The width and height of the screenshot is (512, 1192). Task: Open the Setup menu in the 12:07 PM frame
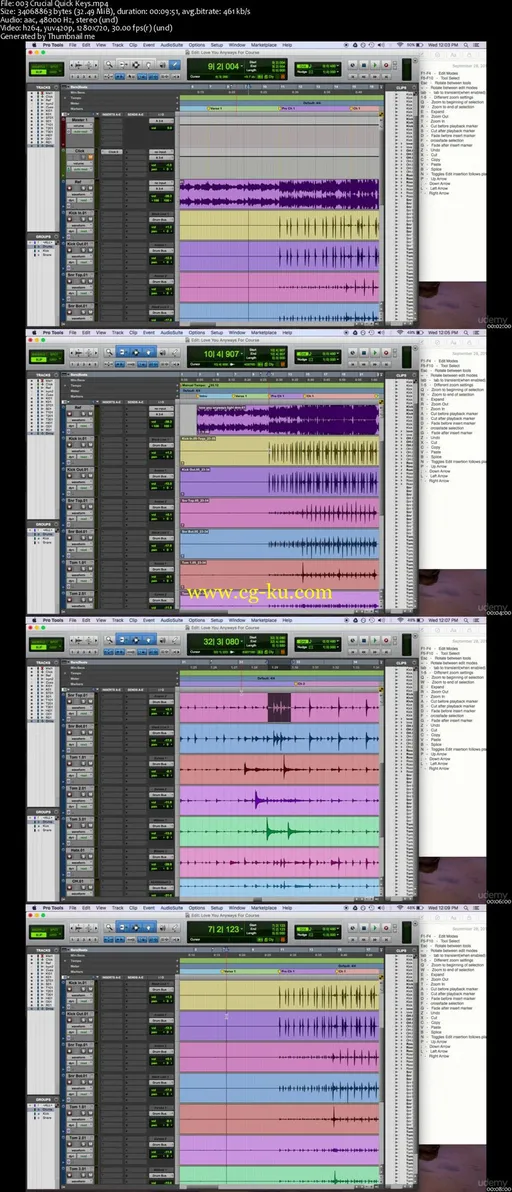(x=217, y=620)
